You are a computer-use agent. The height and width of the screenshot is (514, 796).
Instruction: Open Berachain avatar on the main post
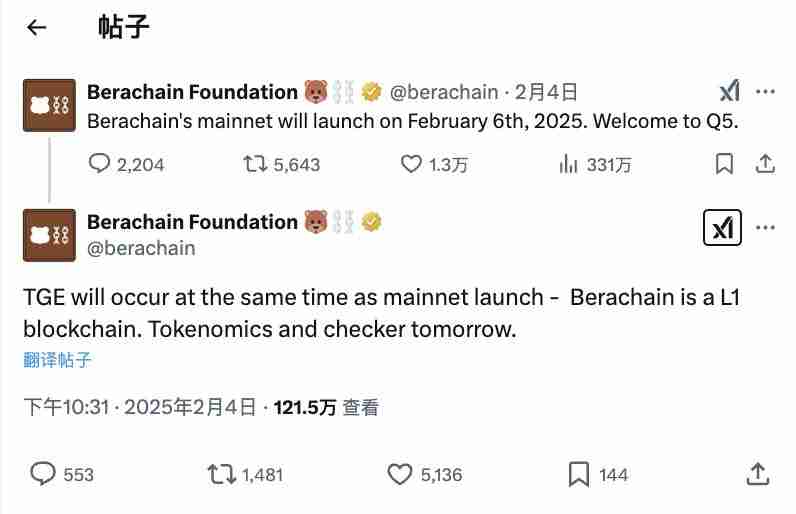(x=49, y=235)
